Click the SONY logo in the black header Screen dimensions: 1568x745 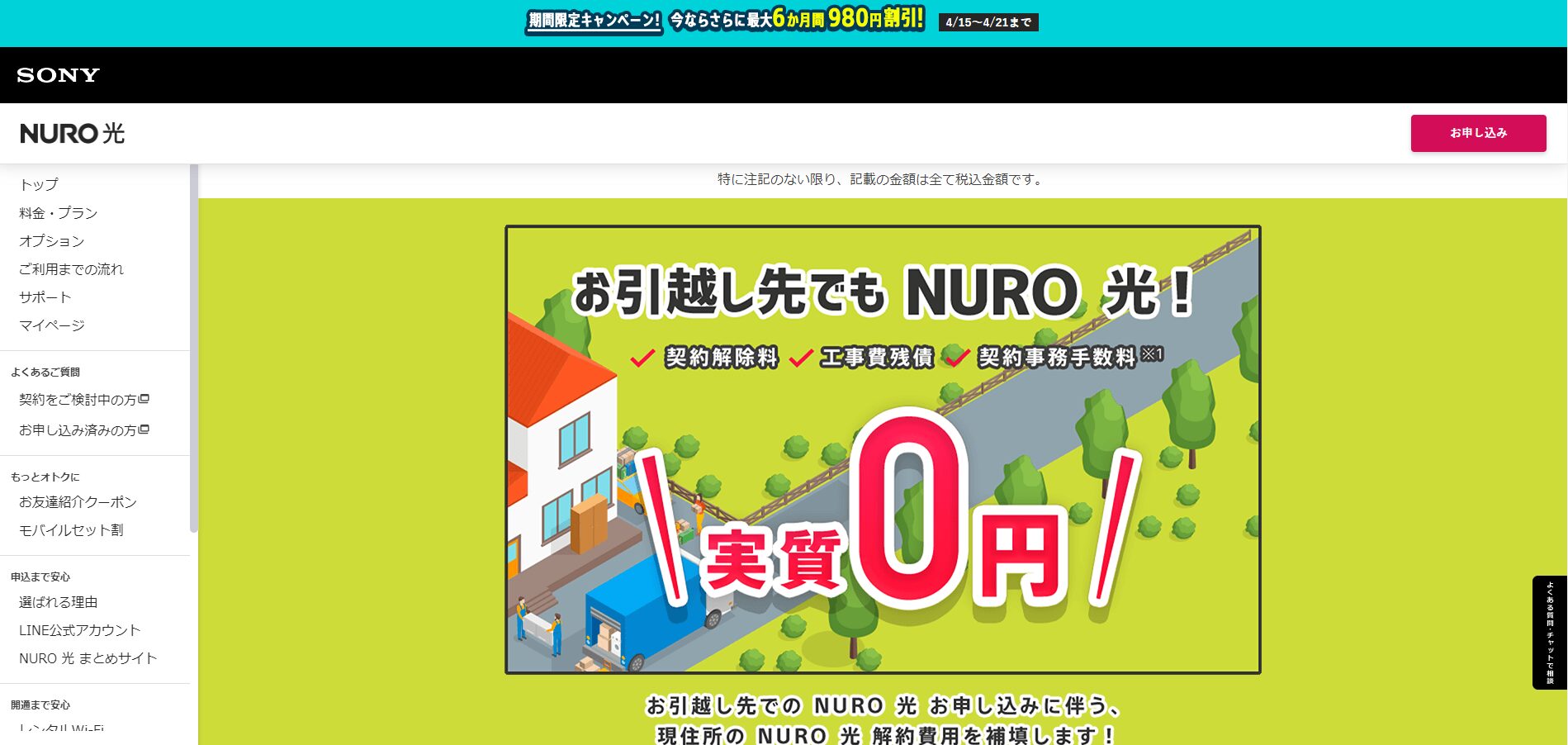coord(56,74)
